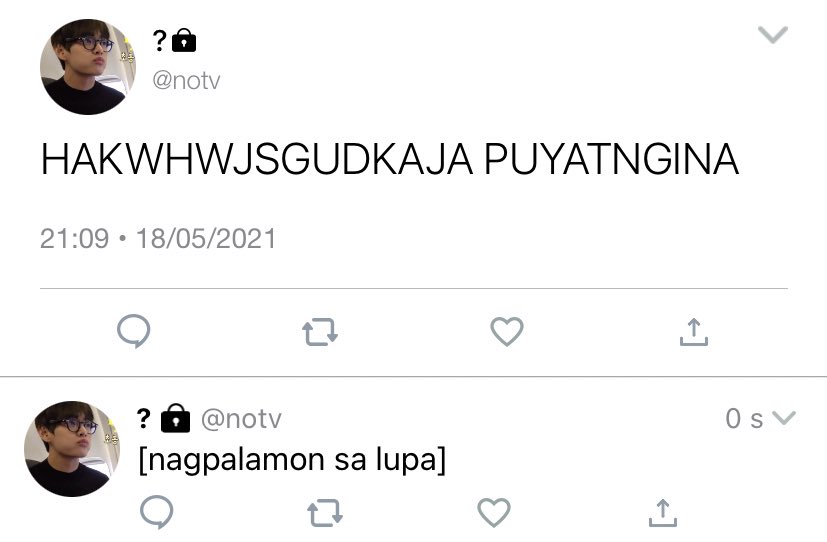Retweet the nagpalamon sa lupa reply
Viewport: 827px width, 542px height.
point(325,513)
